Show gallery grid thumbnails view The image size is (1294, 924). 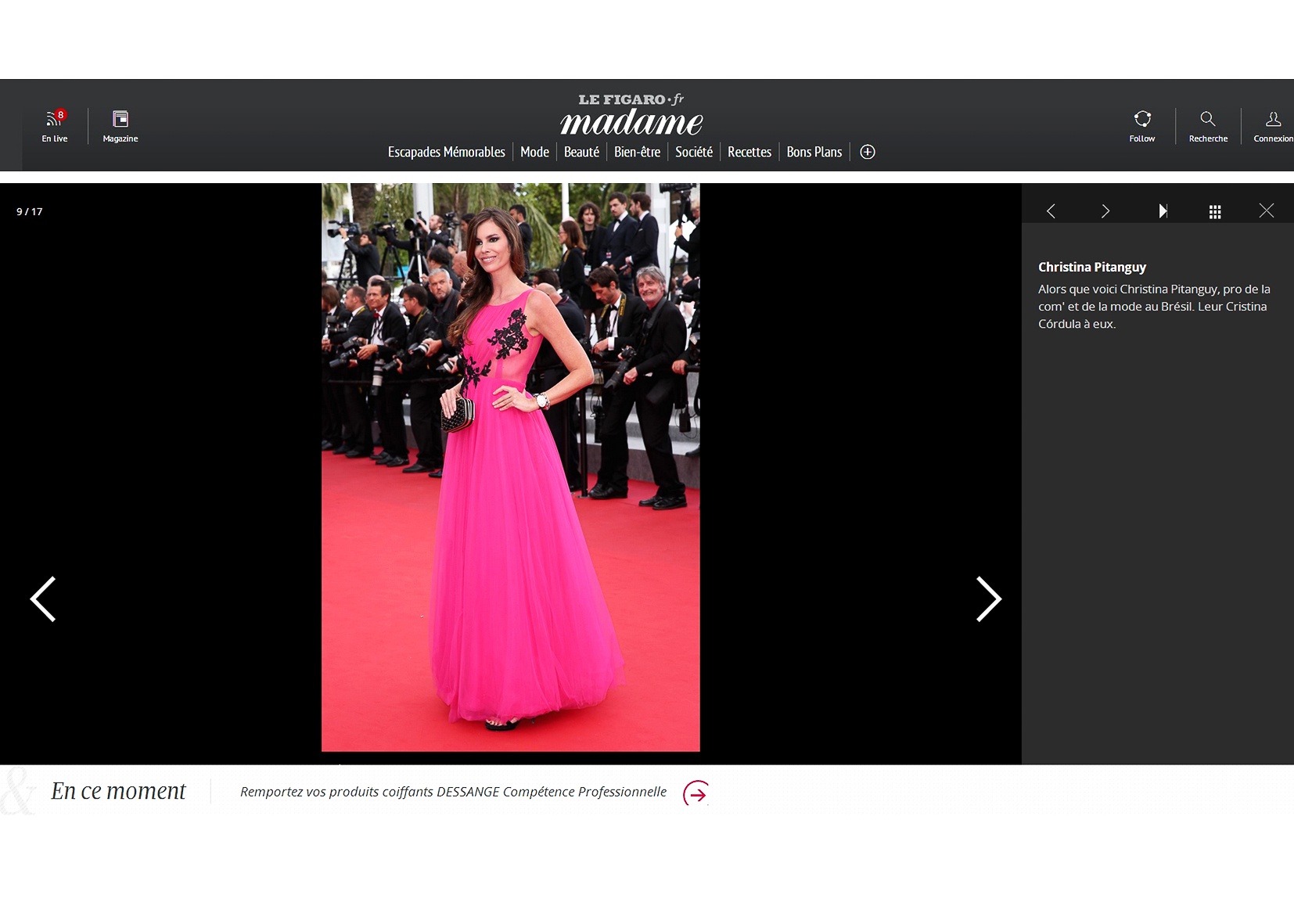click(x=1214, y=211)
